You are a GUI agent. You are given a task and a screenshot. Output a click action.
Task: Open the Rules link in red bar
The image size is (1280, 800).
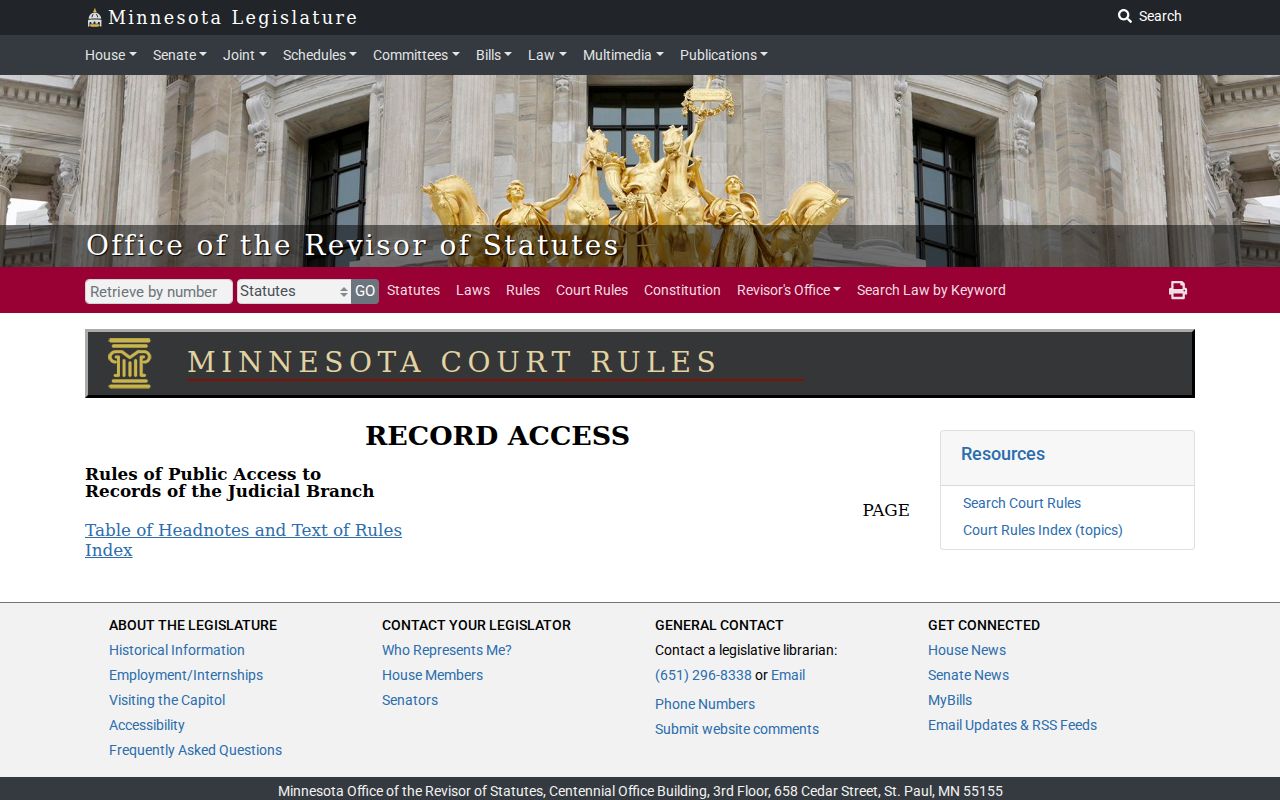[x=523, y=290]
